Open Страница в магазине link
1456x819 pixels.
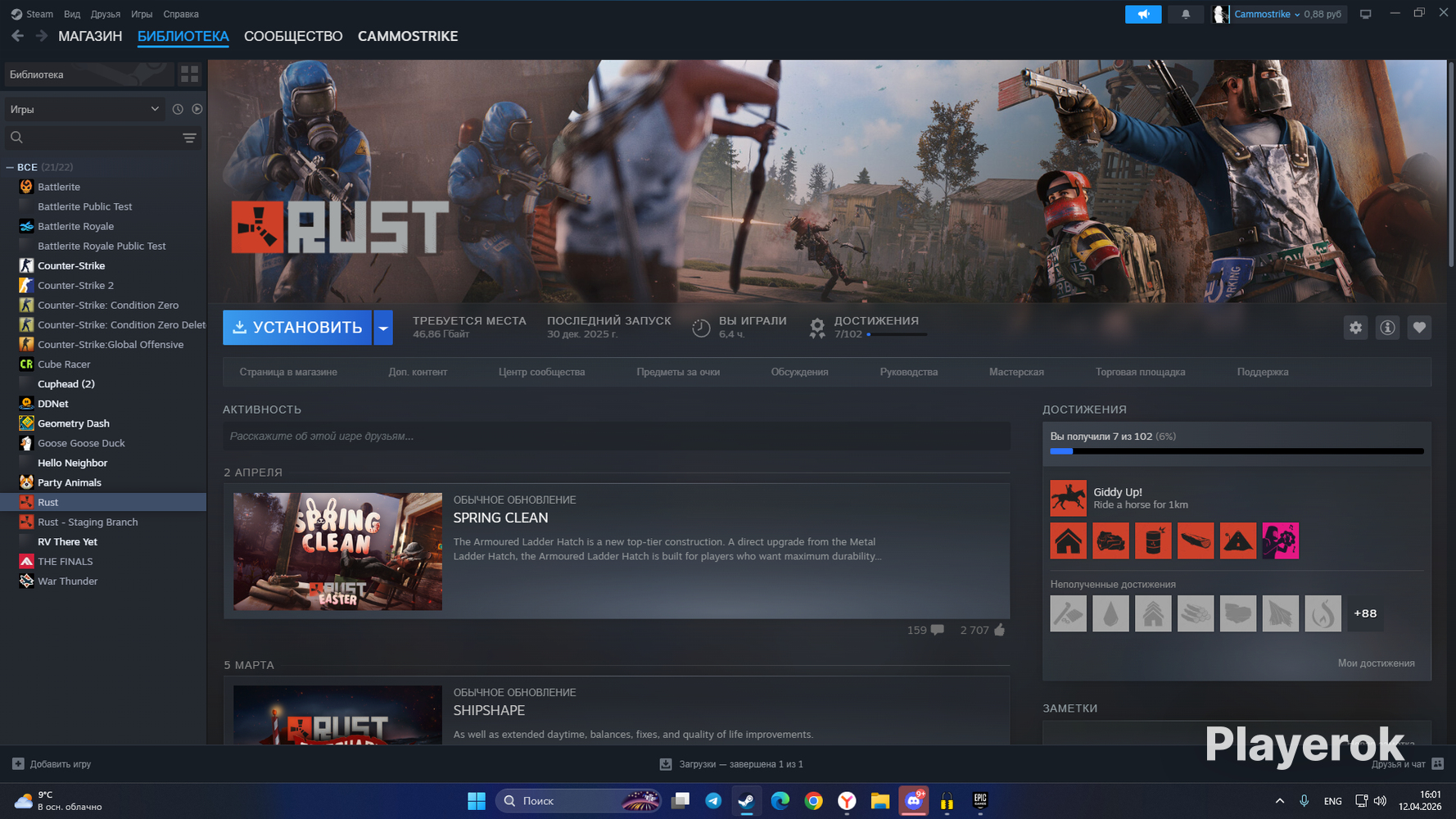click(288, 372)
